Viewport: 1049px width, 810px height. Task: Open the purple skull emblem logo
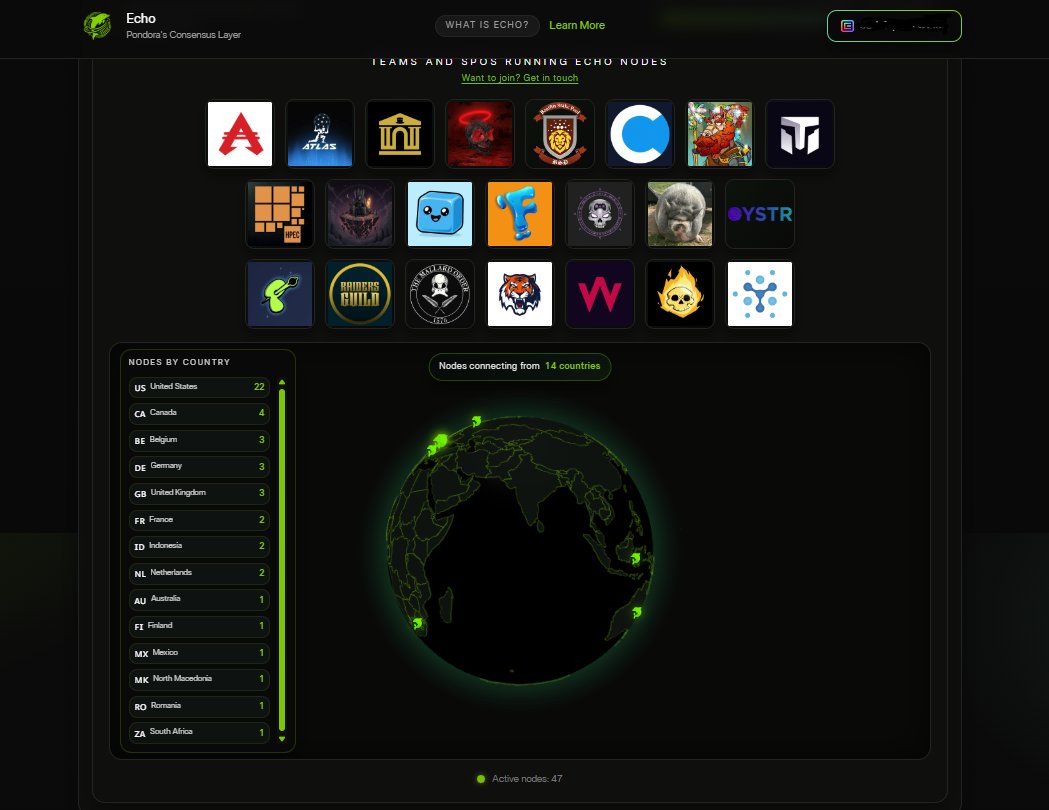[x=600, y=214]
